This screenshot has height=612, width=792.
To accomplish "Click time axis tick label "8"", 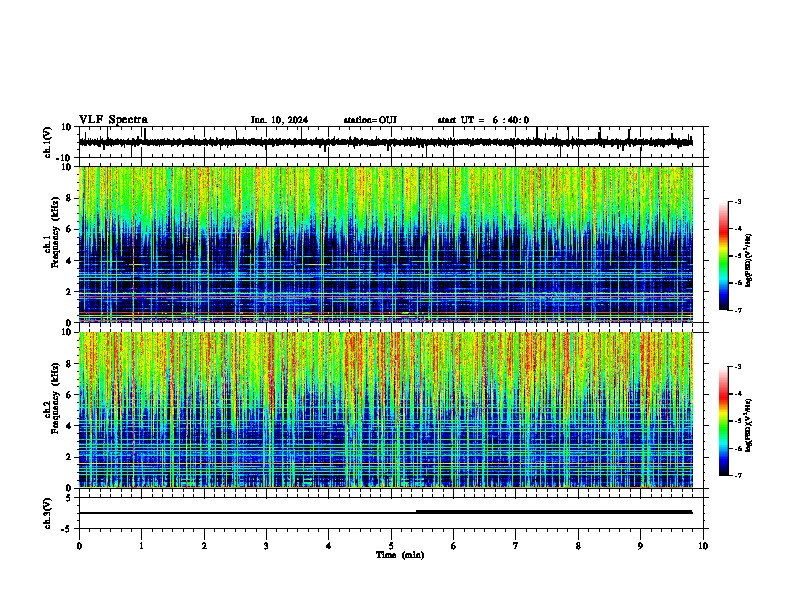I will pos(578,546).
